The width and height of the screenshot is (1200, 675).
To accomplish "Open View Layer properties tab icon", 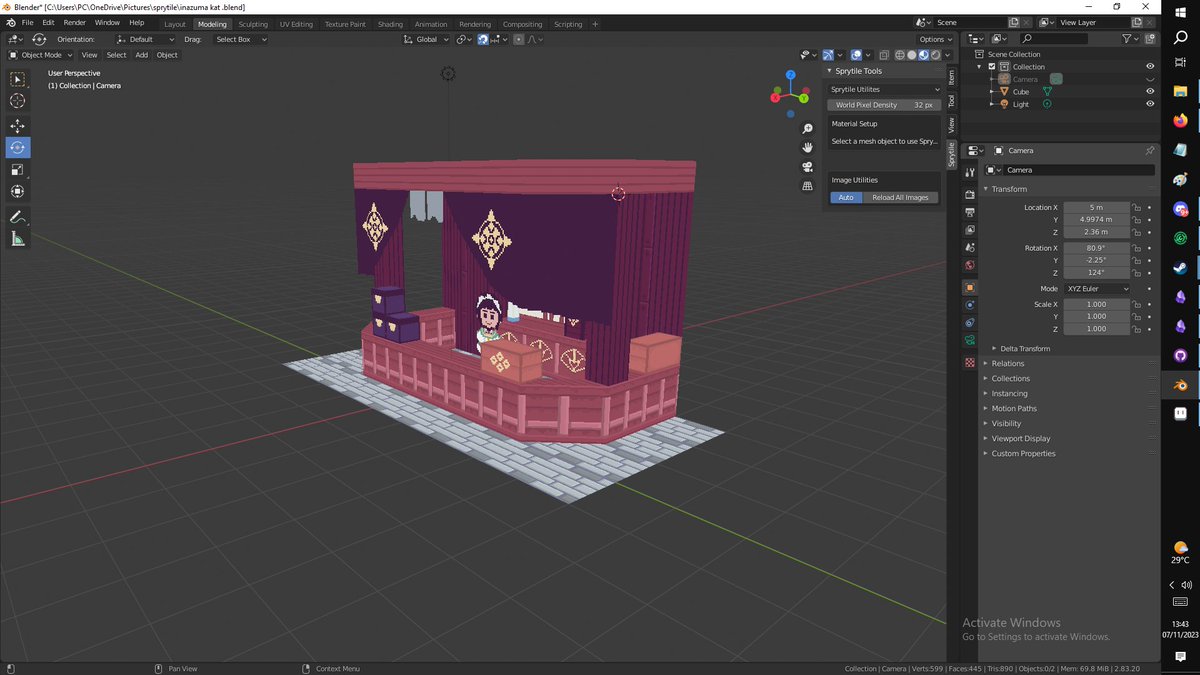I will [969, 229].
